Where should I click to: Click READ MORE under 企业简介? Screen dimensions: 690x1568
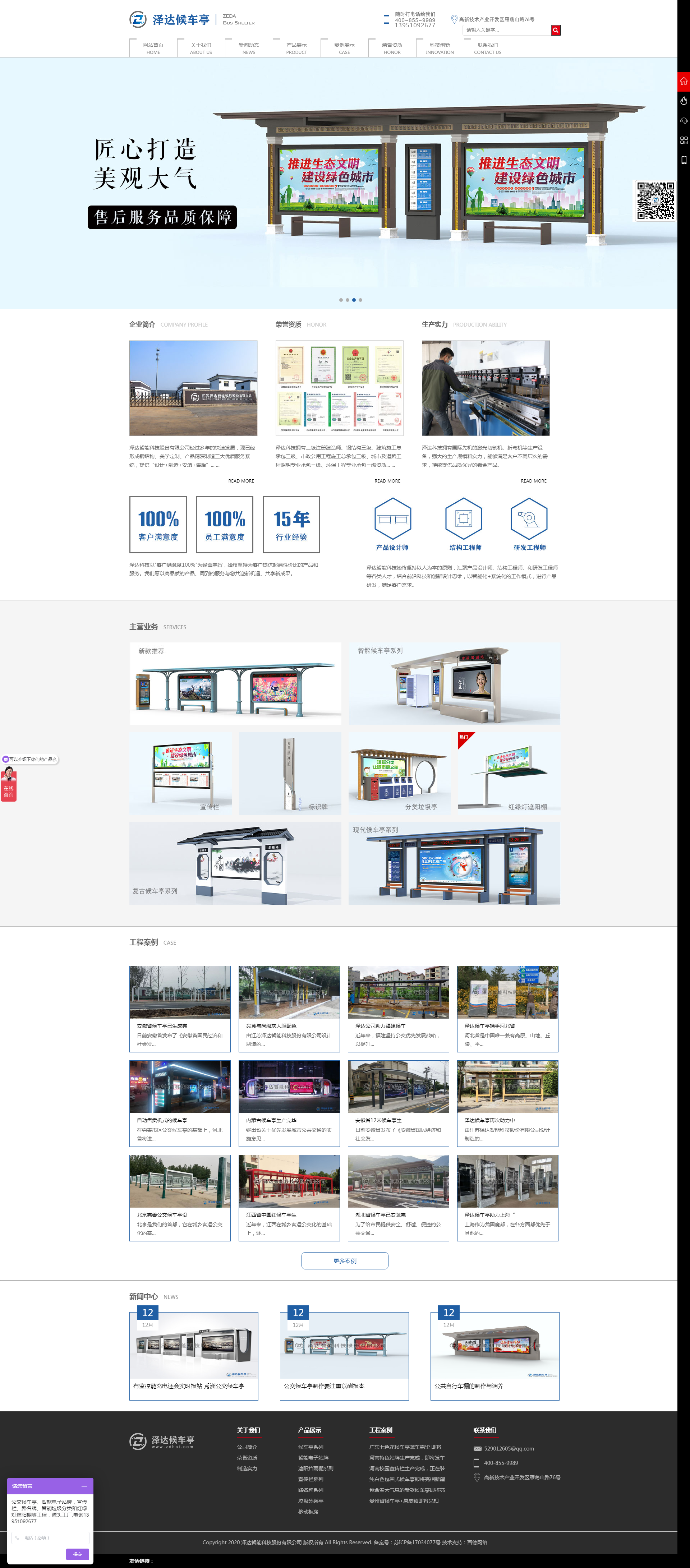(x=241, y=481)
